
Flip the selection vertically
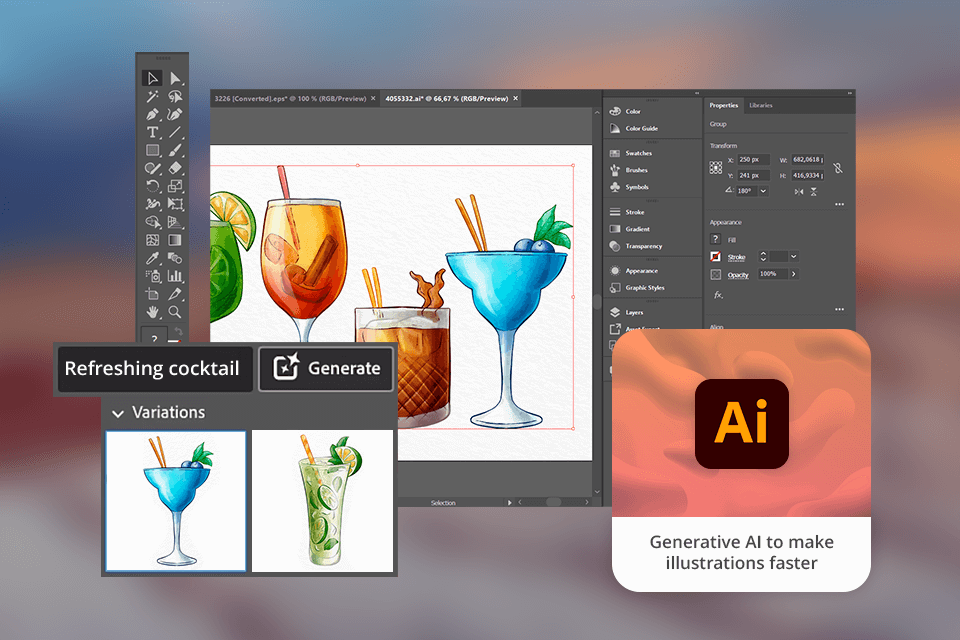[x=814, y=192]
